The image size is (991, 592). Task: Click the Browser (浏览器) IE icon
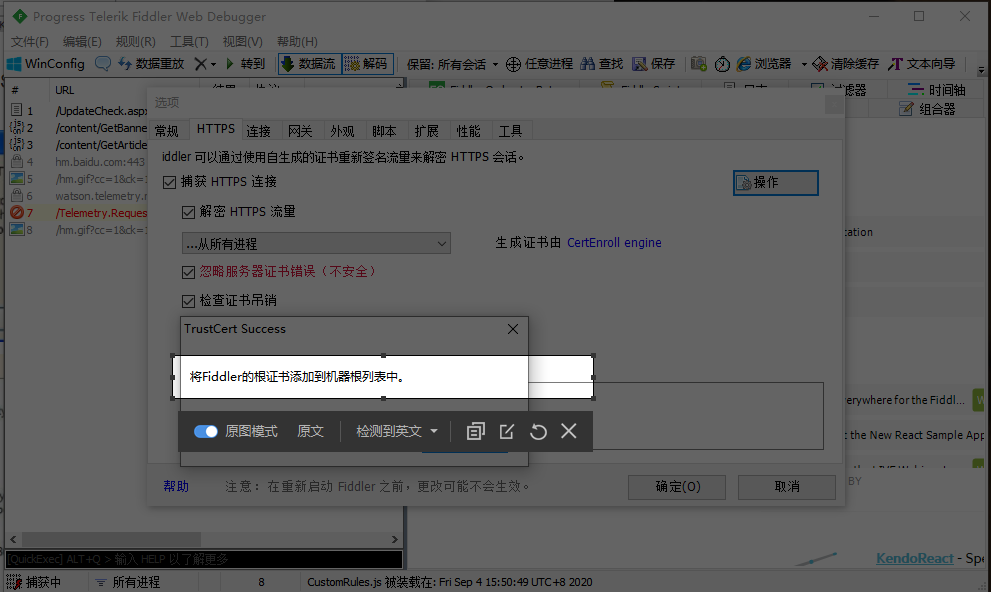point(744,64)
